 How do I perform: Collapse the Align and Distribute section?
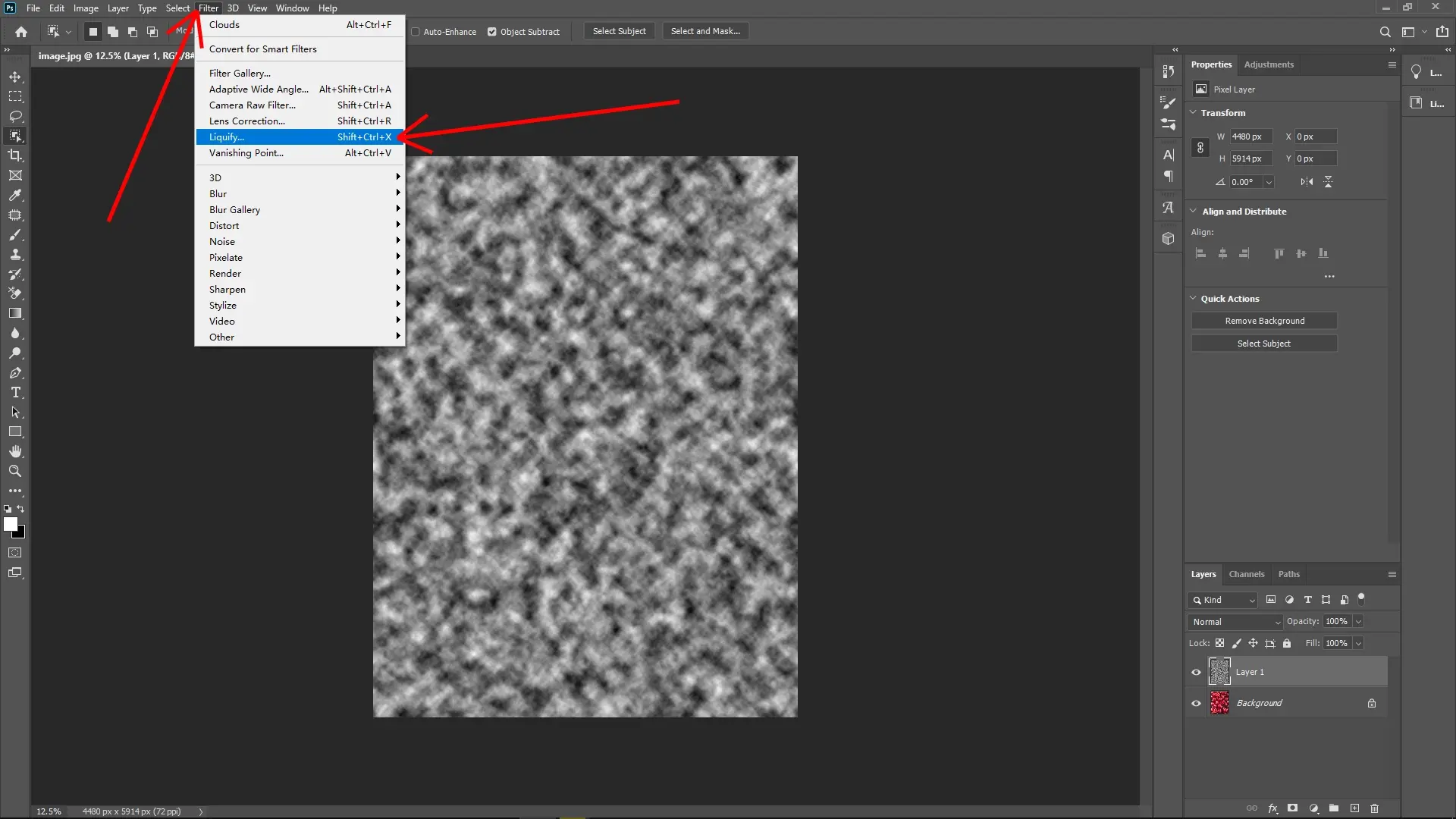point(1192,211)
